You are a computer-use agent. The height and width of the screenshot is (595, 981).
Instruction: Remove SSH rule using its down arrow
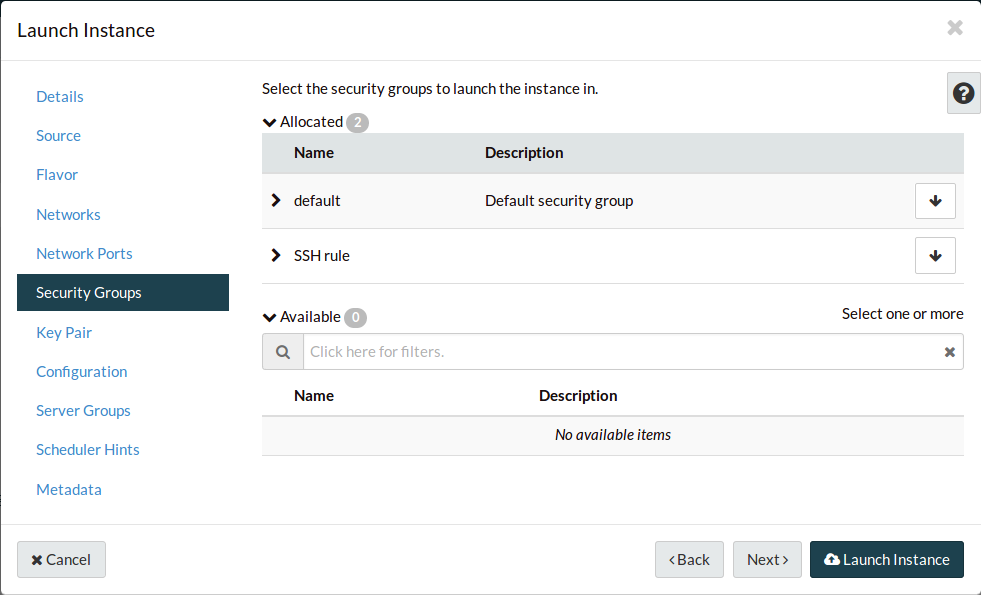coord(935,255)
